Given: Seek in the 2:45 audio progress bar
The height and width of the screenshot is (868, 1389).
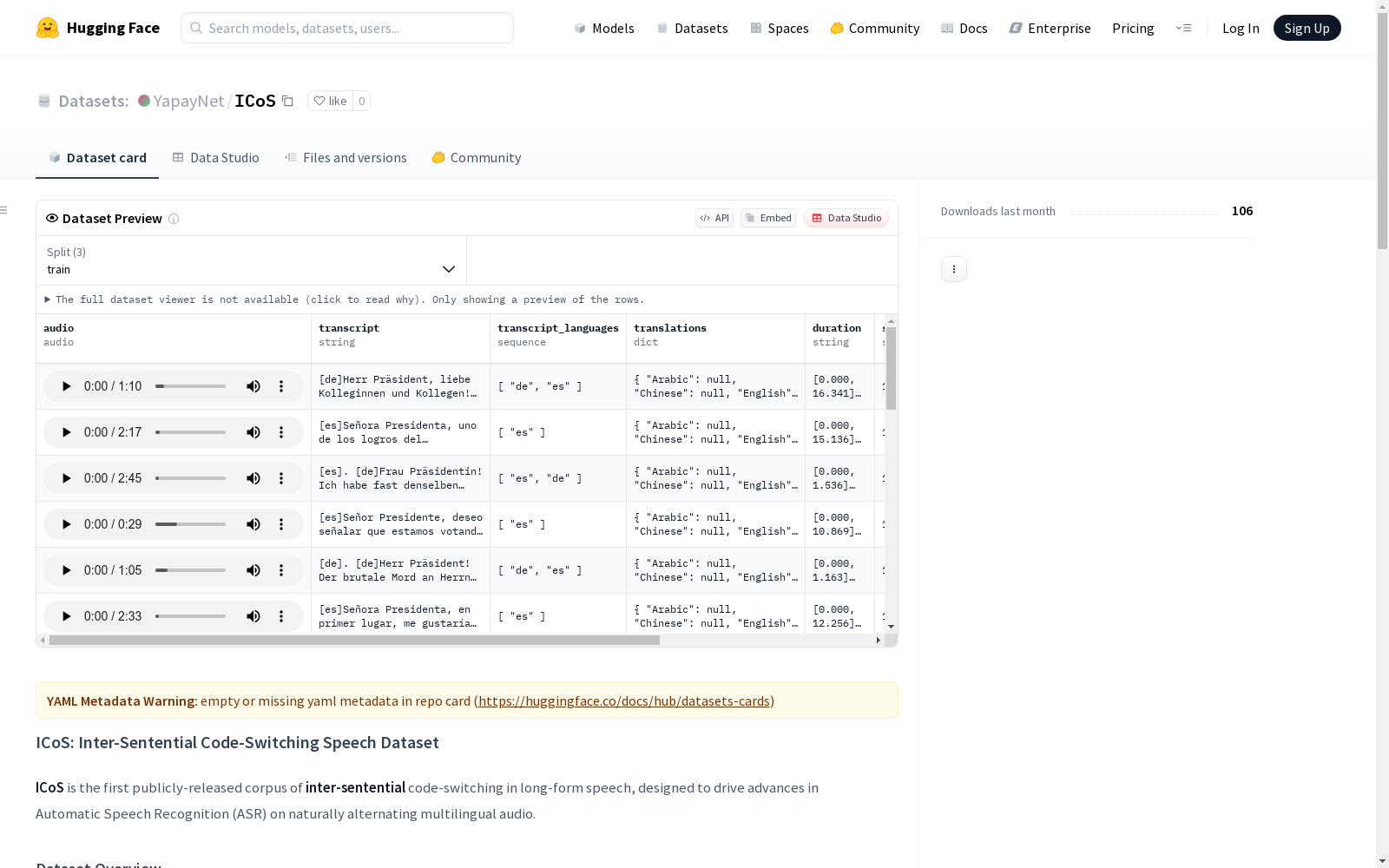Looking at the screenshot, I should (x=190, y=478).
